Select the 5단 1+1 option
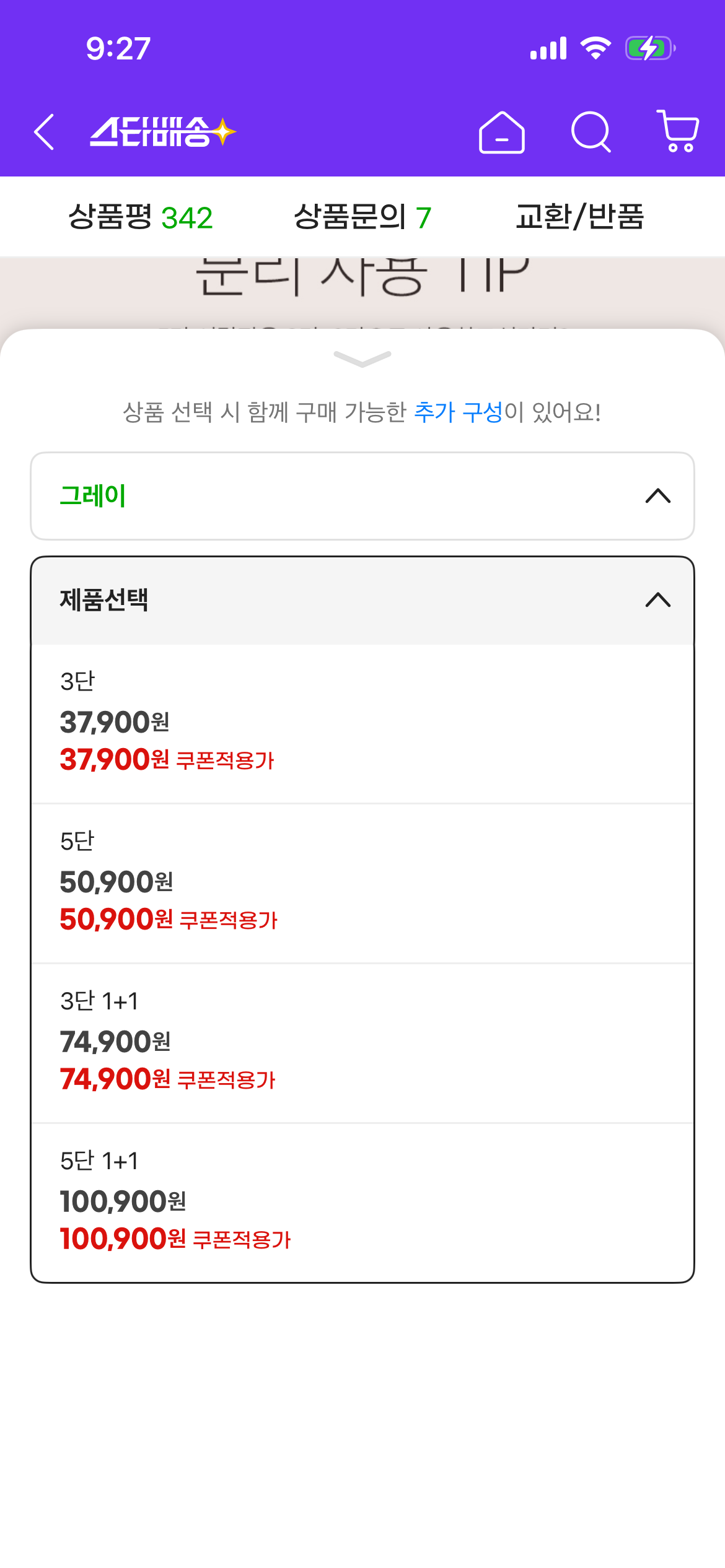Image resolution: width=725 pixels, height=1568 pixels. click(362, 1203)
